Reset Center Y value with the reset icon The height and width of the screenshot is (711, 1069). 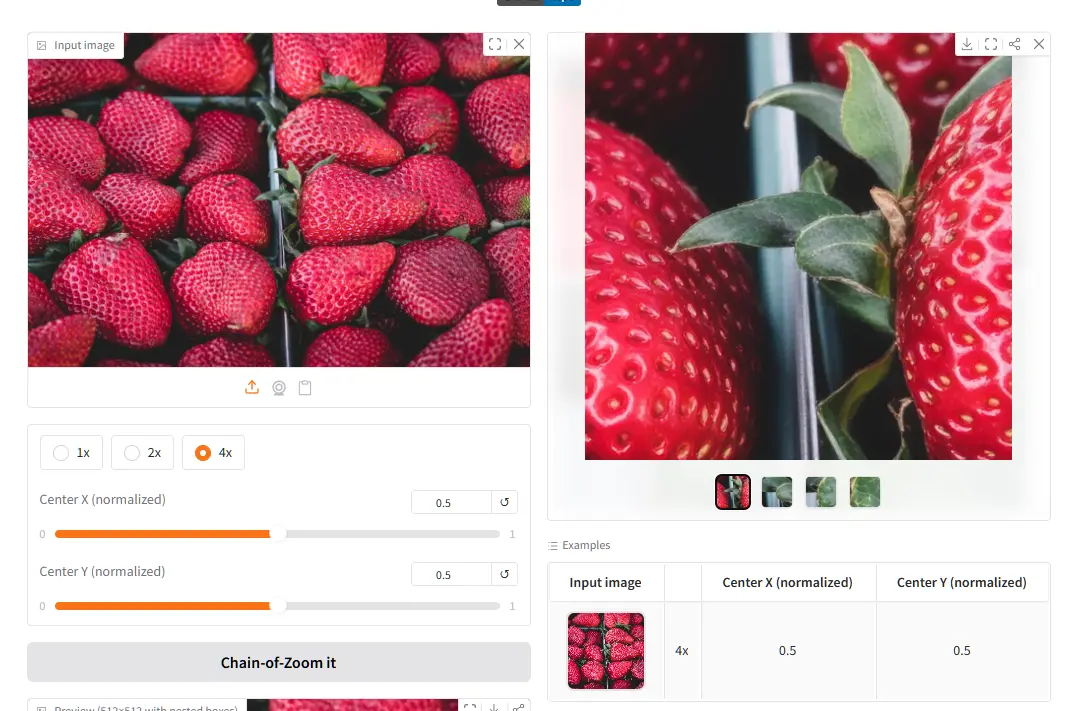pyautogui.click(x=505, y=574)
